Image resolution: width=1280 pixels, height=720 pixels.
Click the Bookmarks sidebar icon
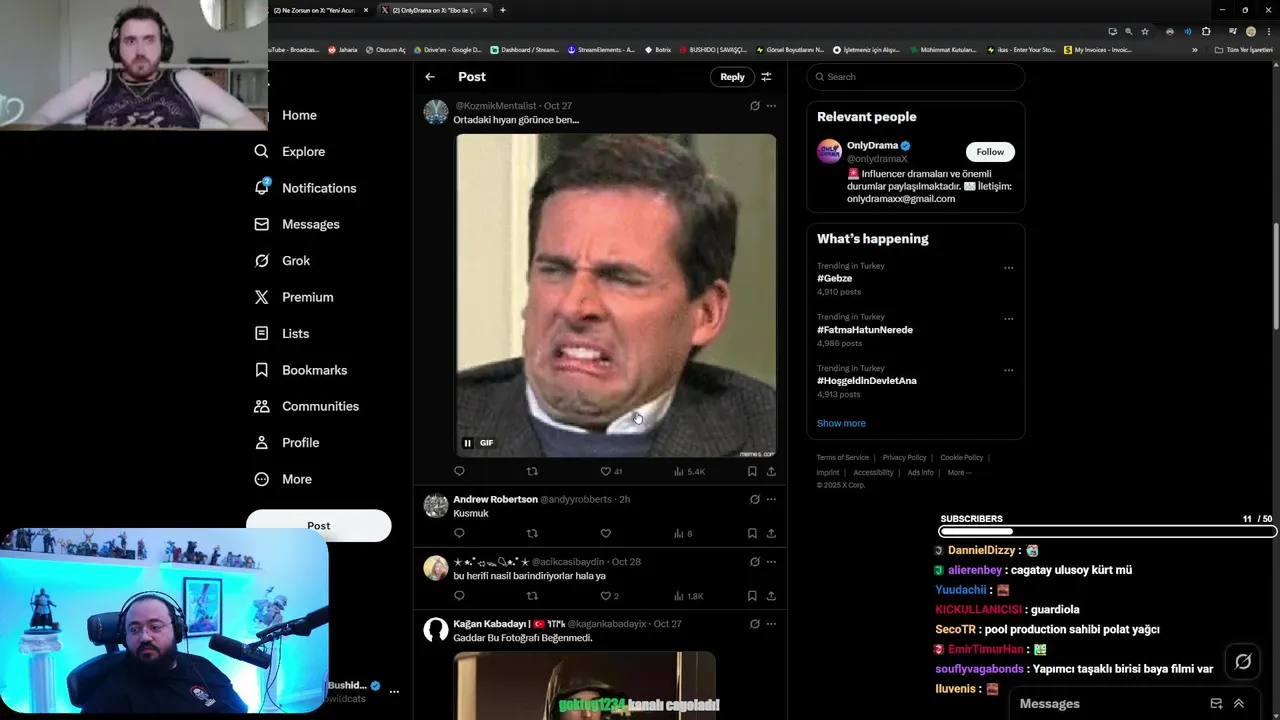262,370
